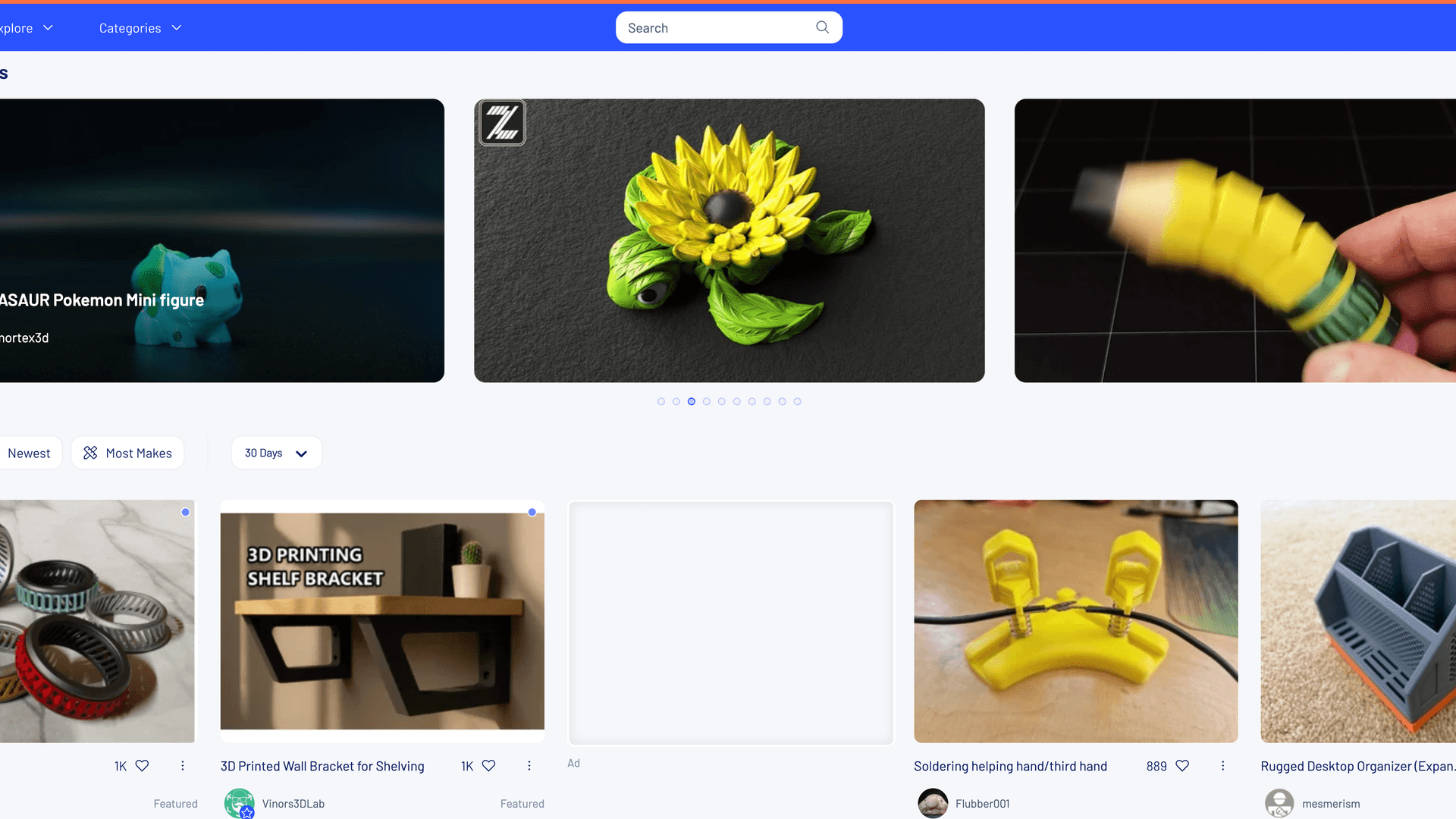
Task: Open the 30 Days time filter dropdown
Action: click(276, 453)
